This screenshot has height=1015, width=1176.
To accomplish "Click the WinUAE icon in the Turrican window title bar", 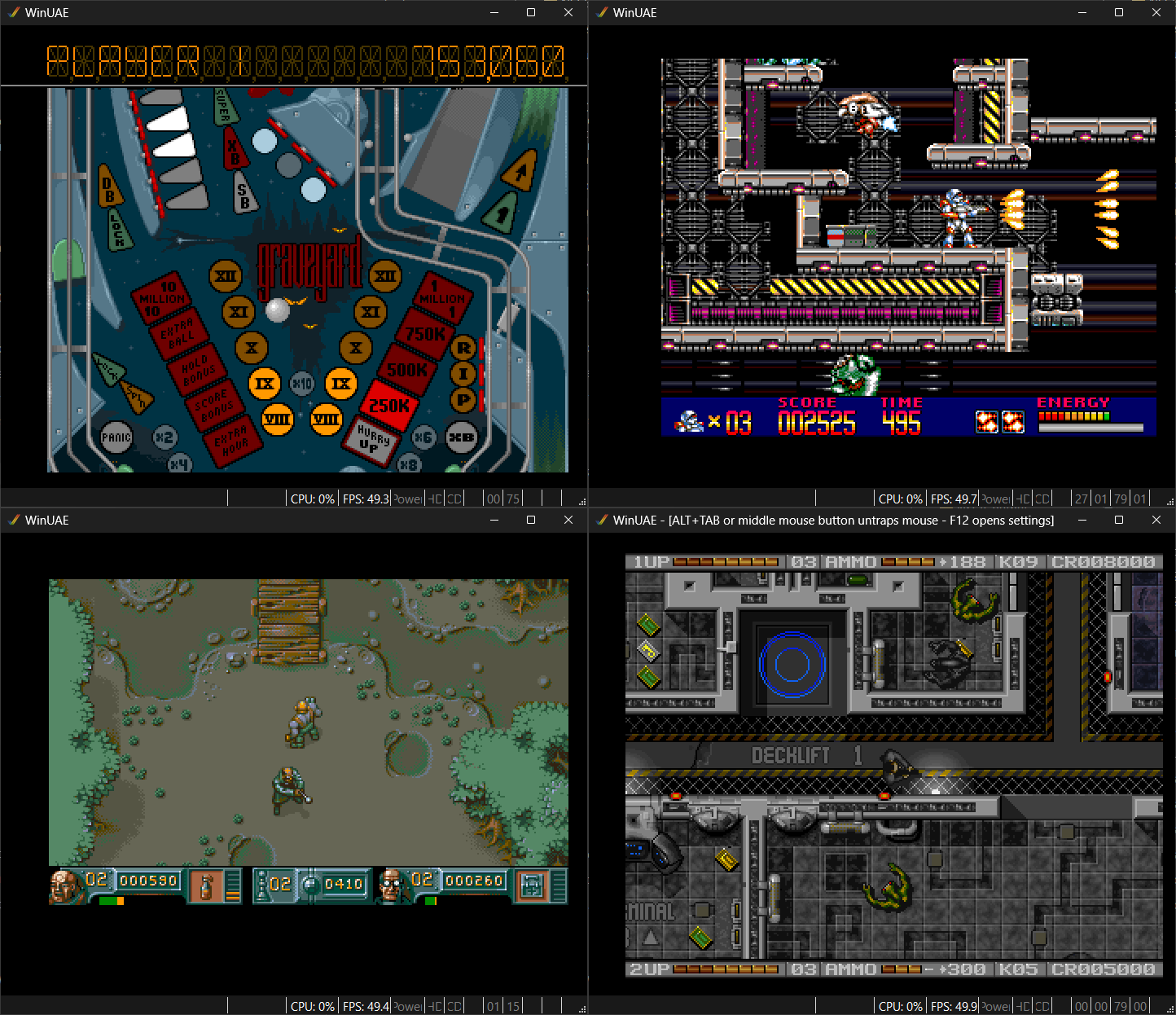I will pyautogui.click(x=602, y=12).
